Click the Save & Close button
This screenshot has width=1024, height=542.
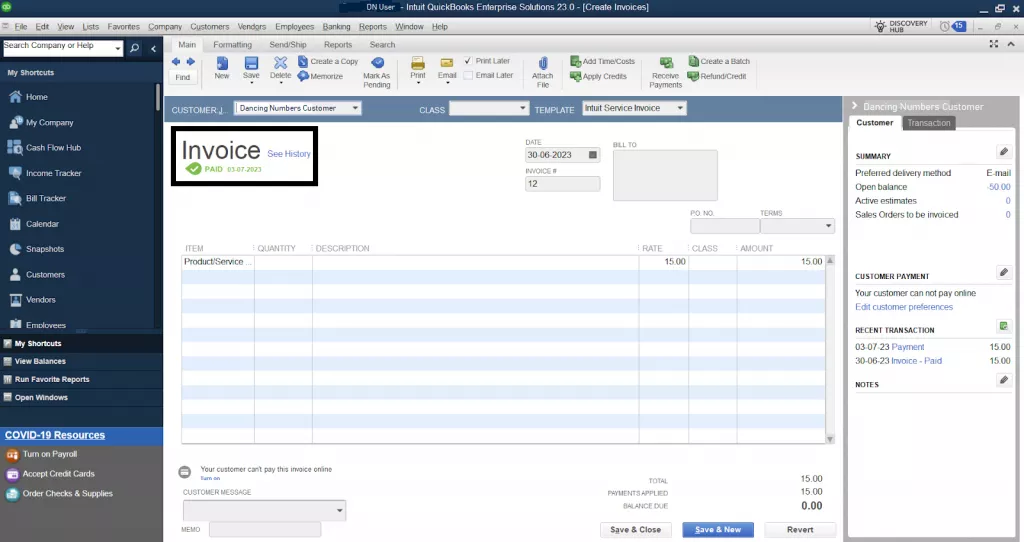tap(635, 530)
